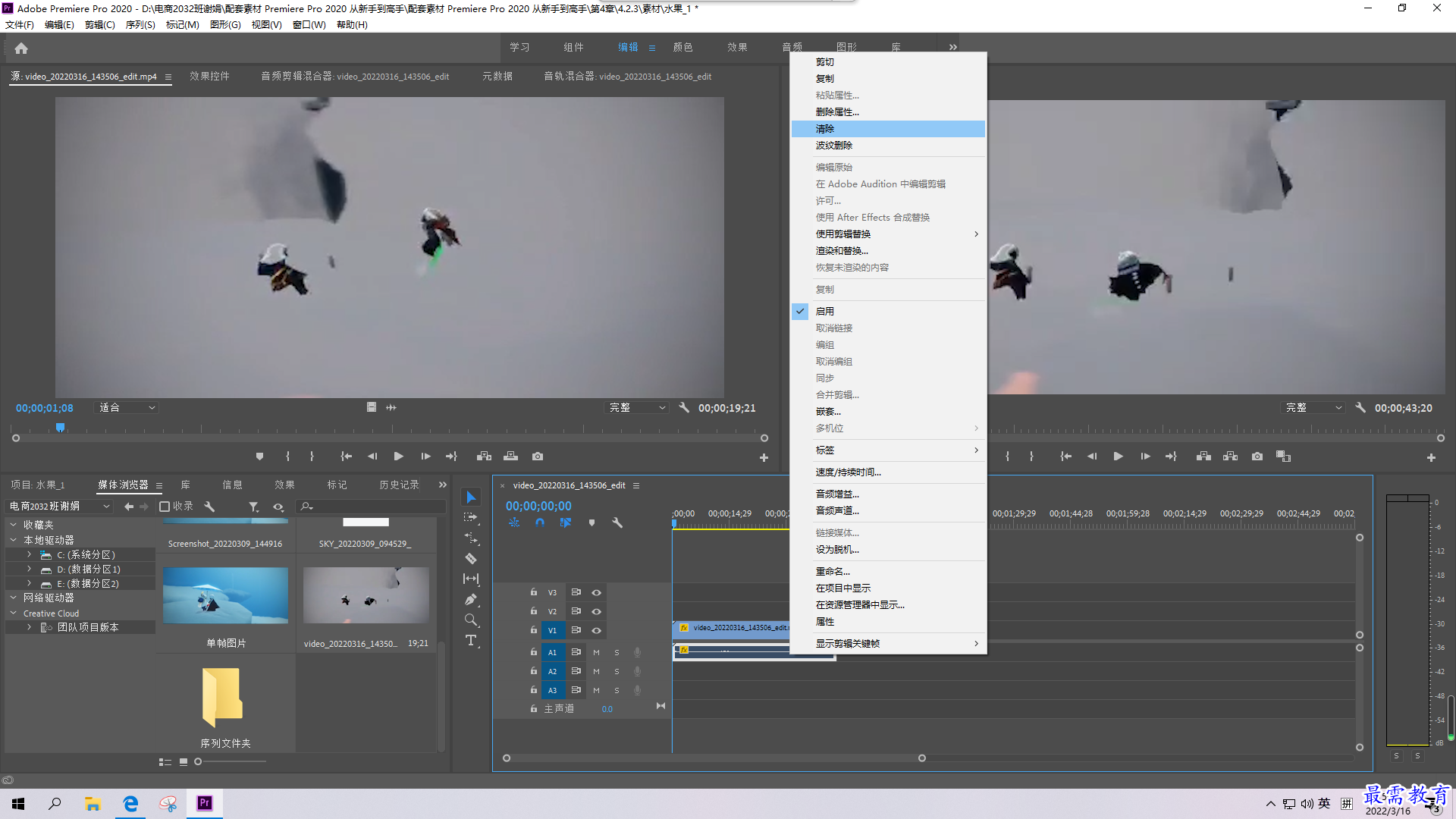Go to In point in source monitor
Image resolution: width=1456 pixels, height=819 pixels.
[x=346, y=457]
